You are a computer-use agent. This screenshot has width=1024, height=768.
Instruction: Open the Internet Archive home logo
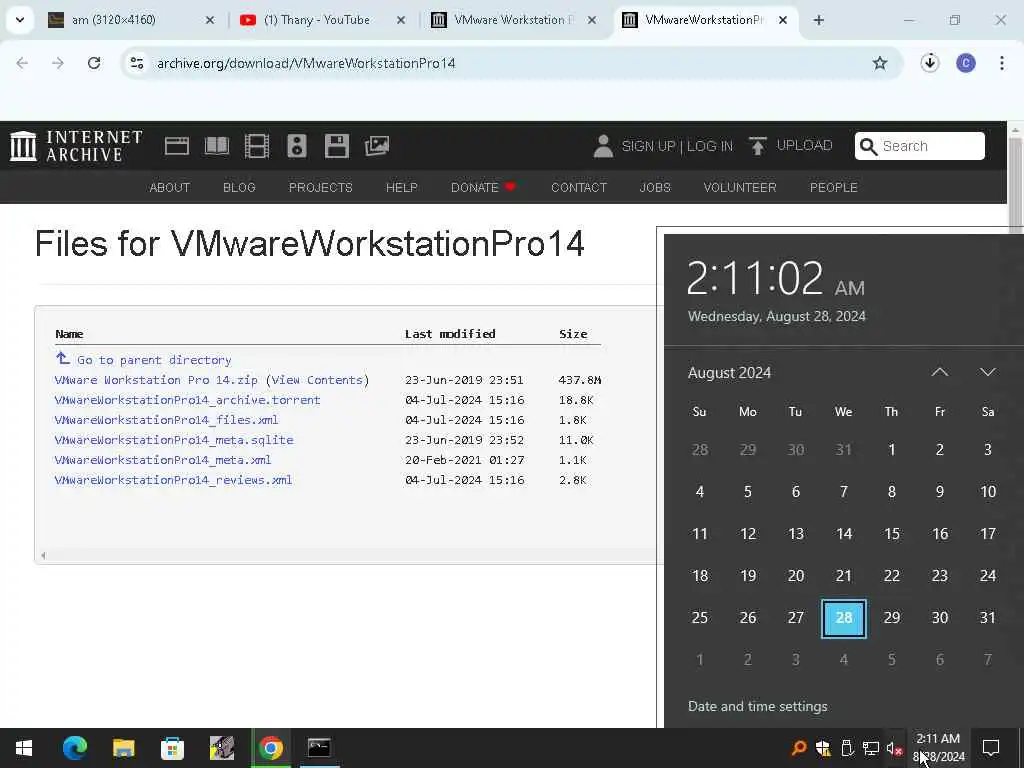tap(76, 146)
